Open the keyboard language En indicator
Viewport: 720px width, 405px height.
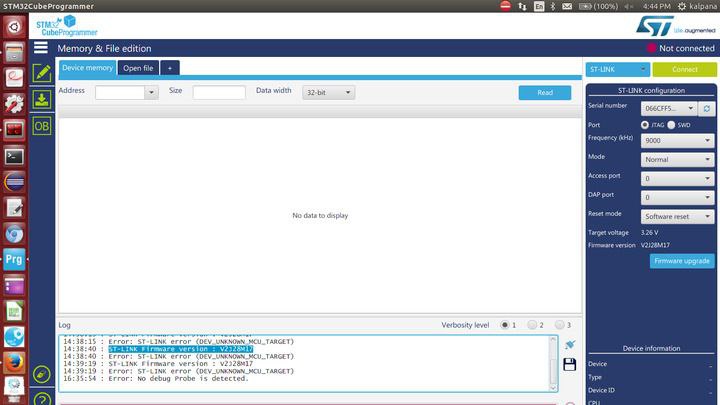click(x=539, y=6)
